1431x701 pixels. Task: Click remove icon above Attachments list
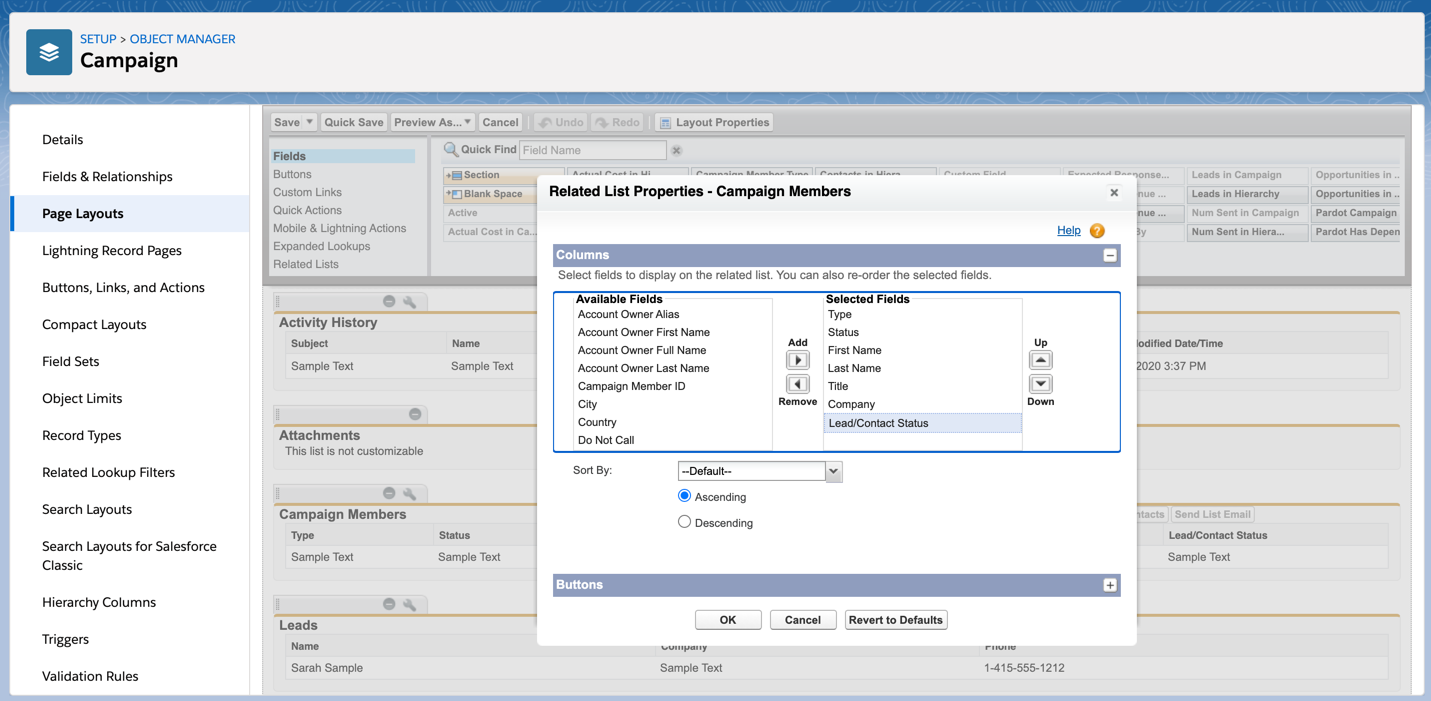point(415,414)
